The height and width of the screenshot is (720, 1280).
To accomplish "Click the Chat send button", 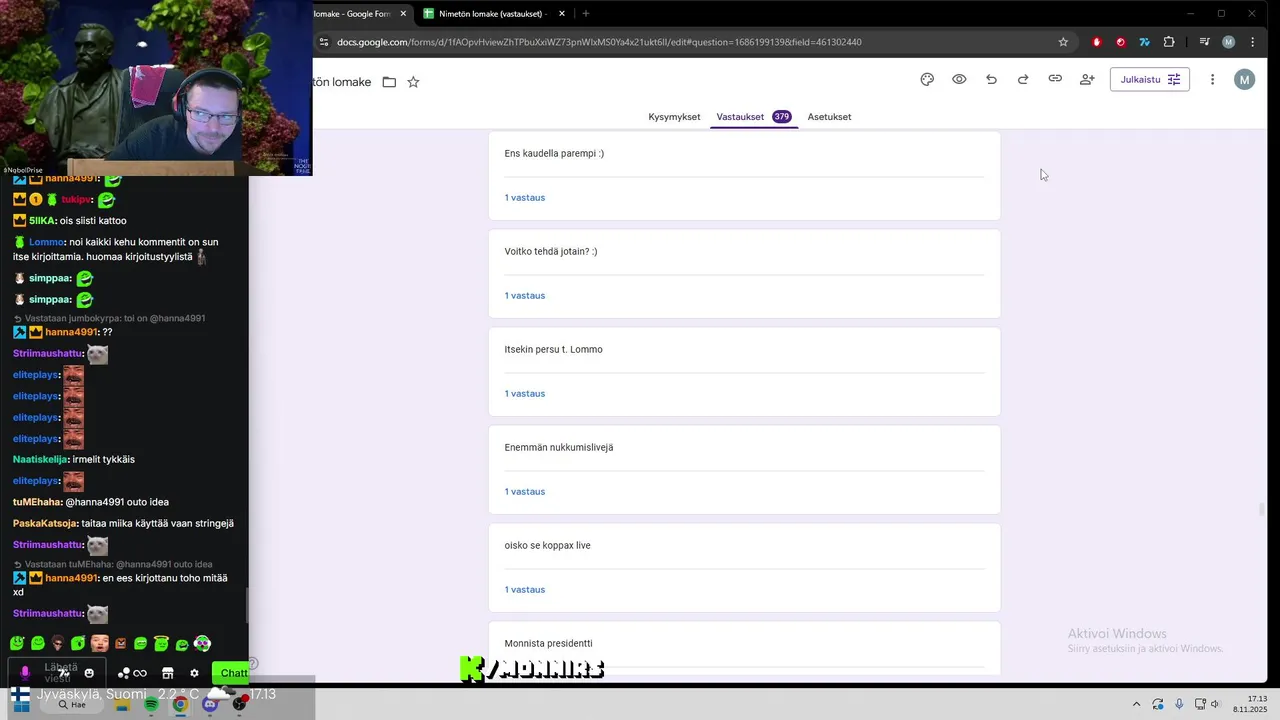I will [x=231, y=673].
